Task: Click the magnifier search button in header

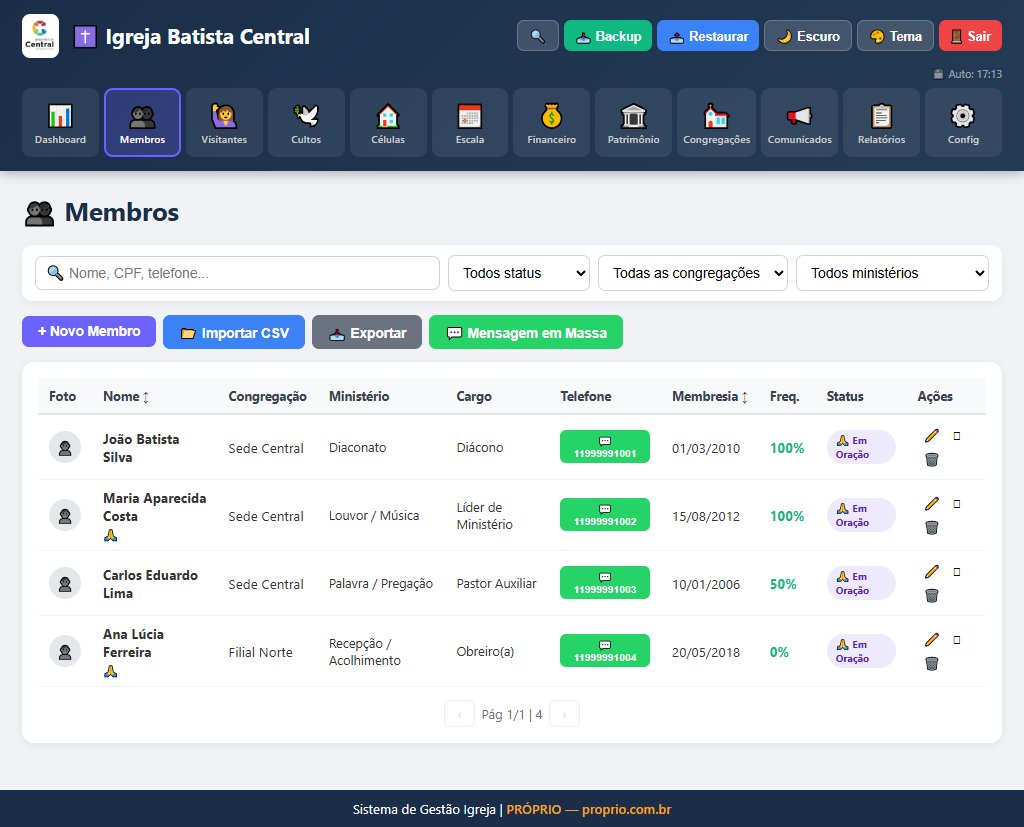Action: click(x=537, y=36)
